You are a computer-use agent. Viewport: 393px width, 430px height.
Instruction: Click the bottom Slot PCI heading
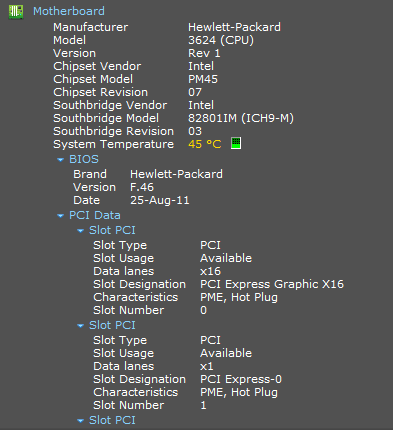tap(112, 420)
